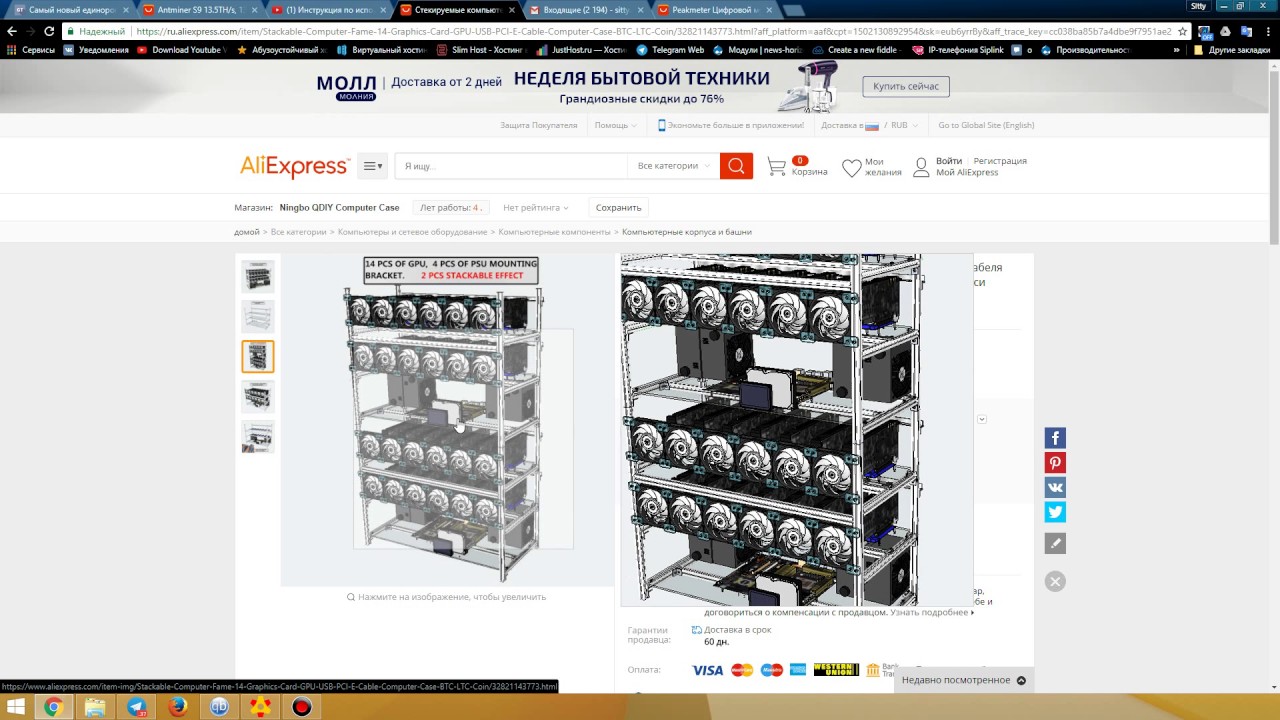Image resolution: width=1280 pixels, height=720 pixels.
Task: Click the Western Union payment logo
Action: coord(836,670)
